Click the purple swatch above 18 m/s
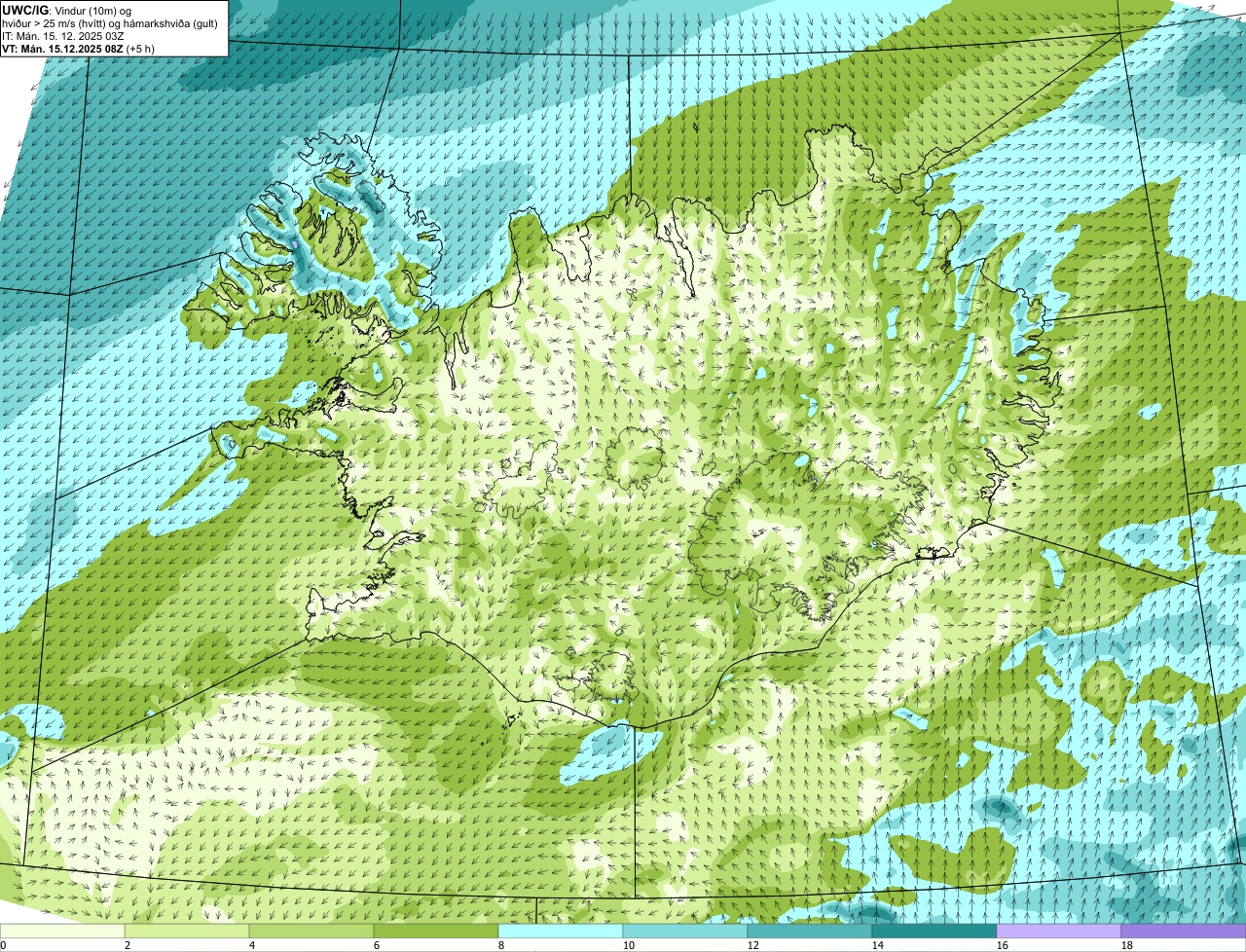Viewport: 1246px width, 952px height. point(1185,932)
